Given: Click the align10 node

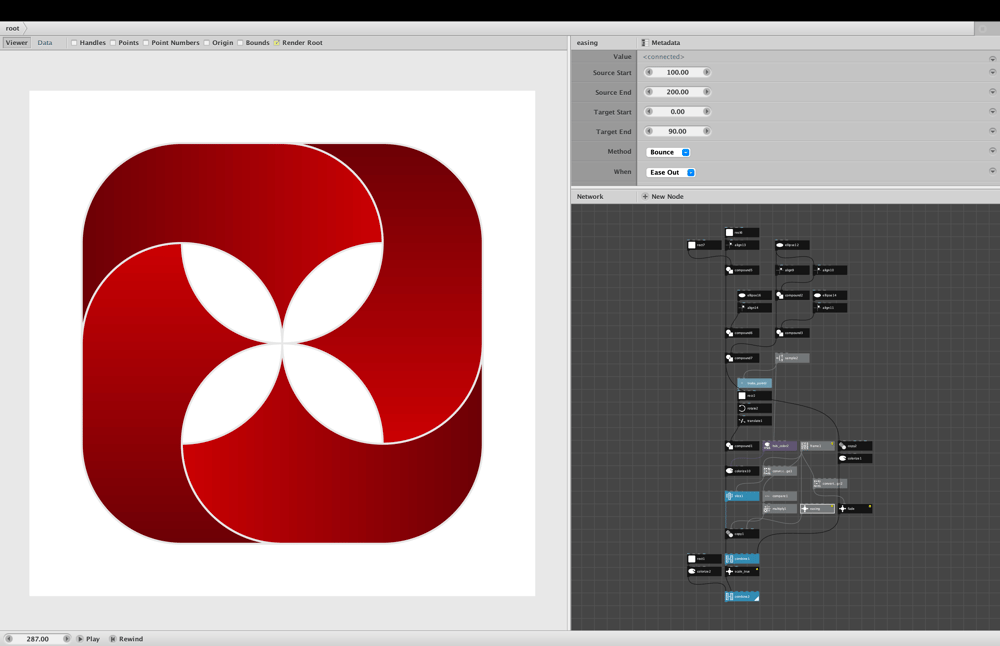Looking at the screenshot, I should click(x=830, y=270).
